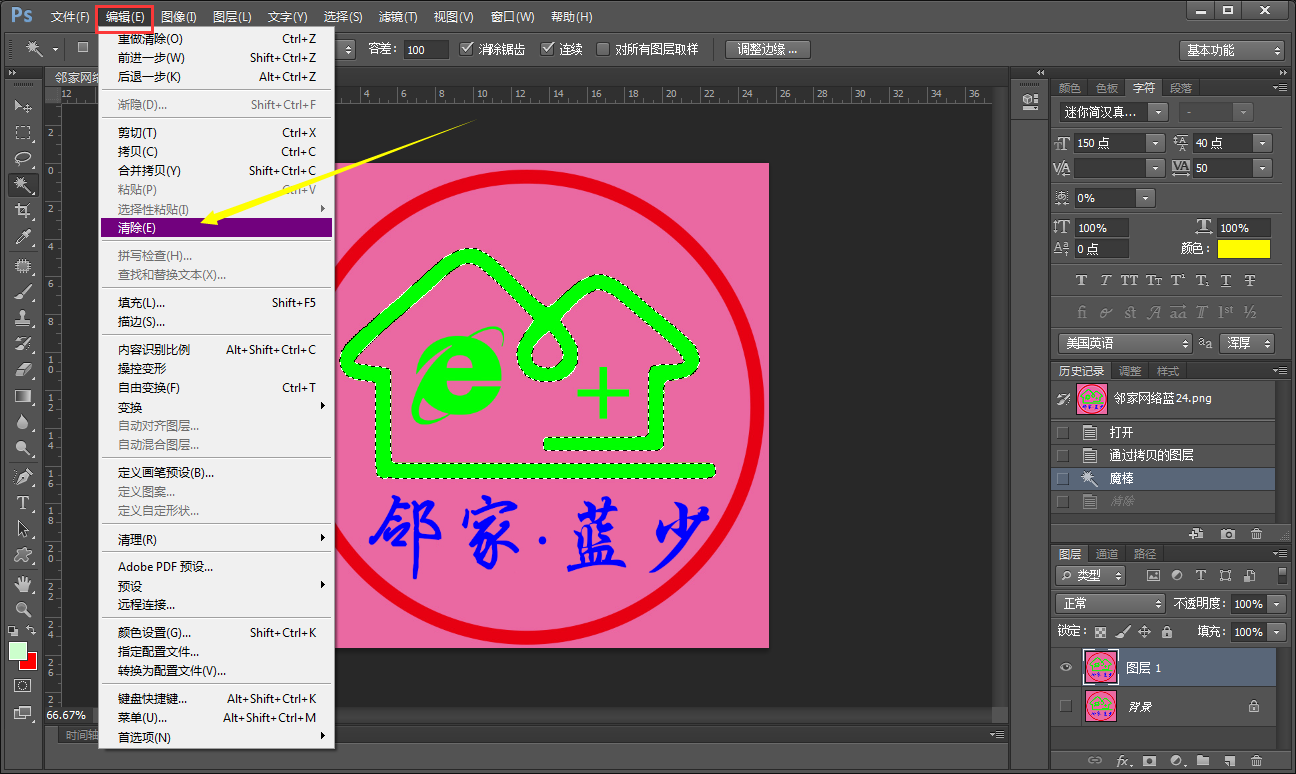
Task: Switch to the 通道 tab
Action: pyautogui.click(x=1107, y=554)
